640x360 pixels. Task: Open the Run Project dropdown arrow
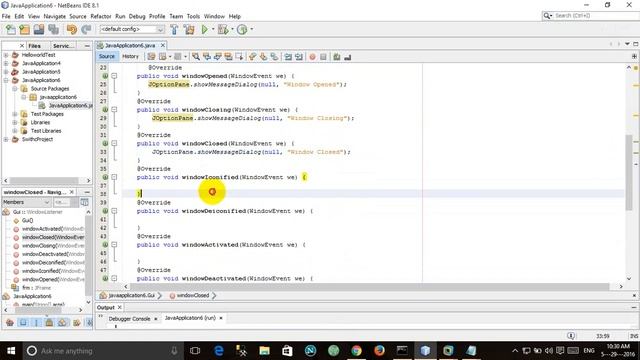[213, 29]
